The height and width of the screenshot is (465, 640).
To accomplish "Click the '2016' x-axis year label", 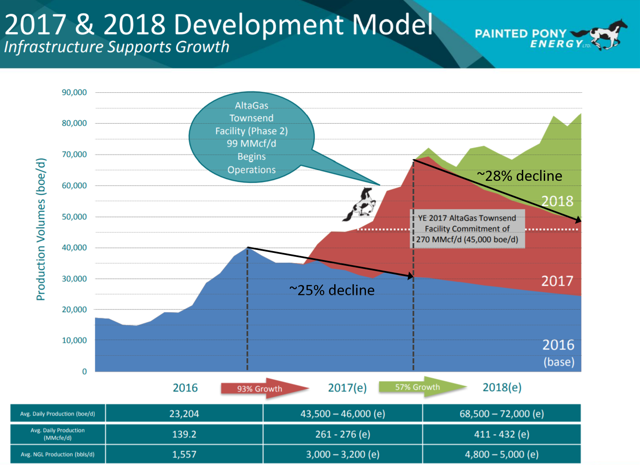I will click(185, 388).
